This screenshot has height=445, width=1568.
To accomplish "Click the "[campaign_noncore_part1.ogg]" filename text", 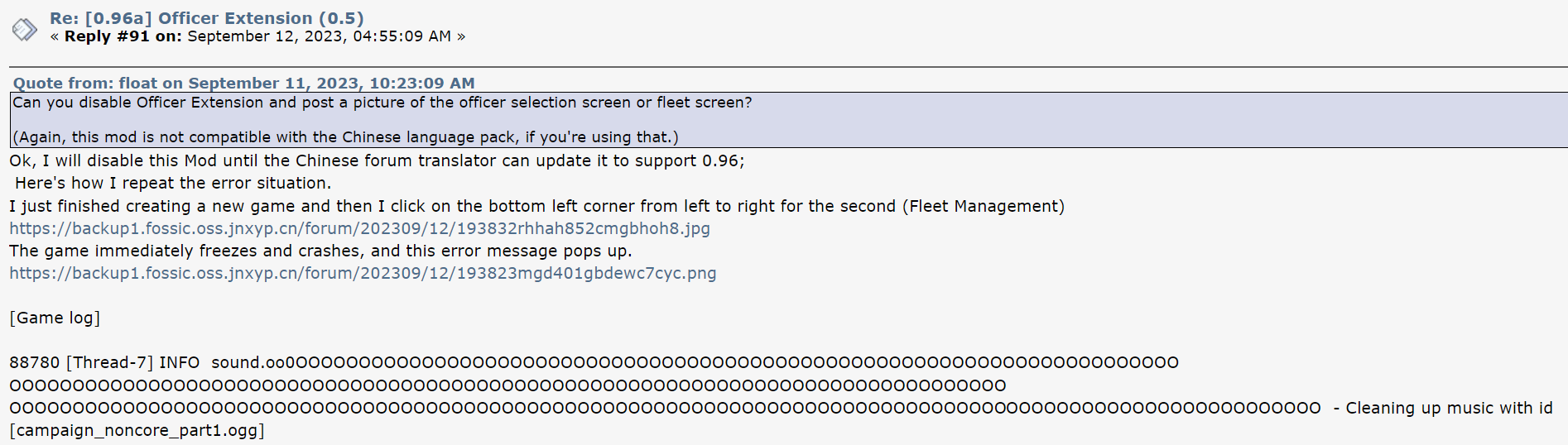I will point(137,430).
